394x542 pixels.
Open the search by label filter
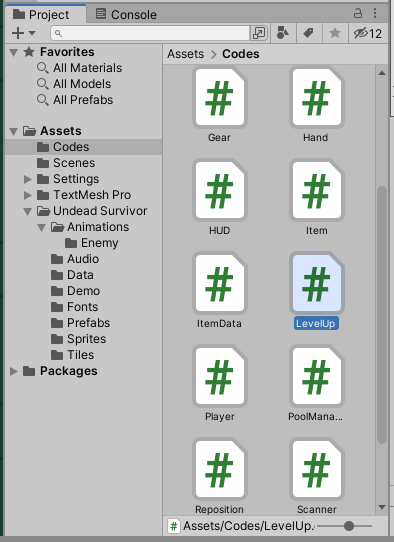point(308,33)
